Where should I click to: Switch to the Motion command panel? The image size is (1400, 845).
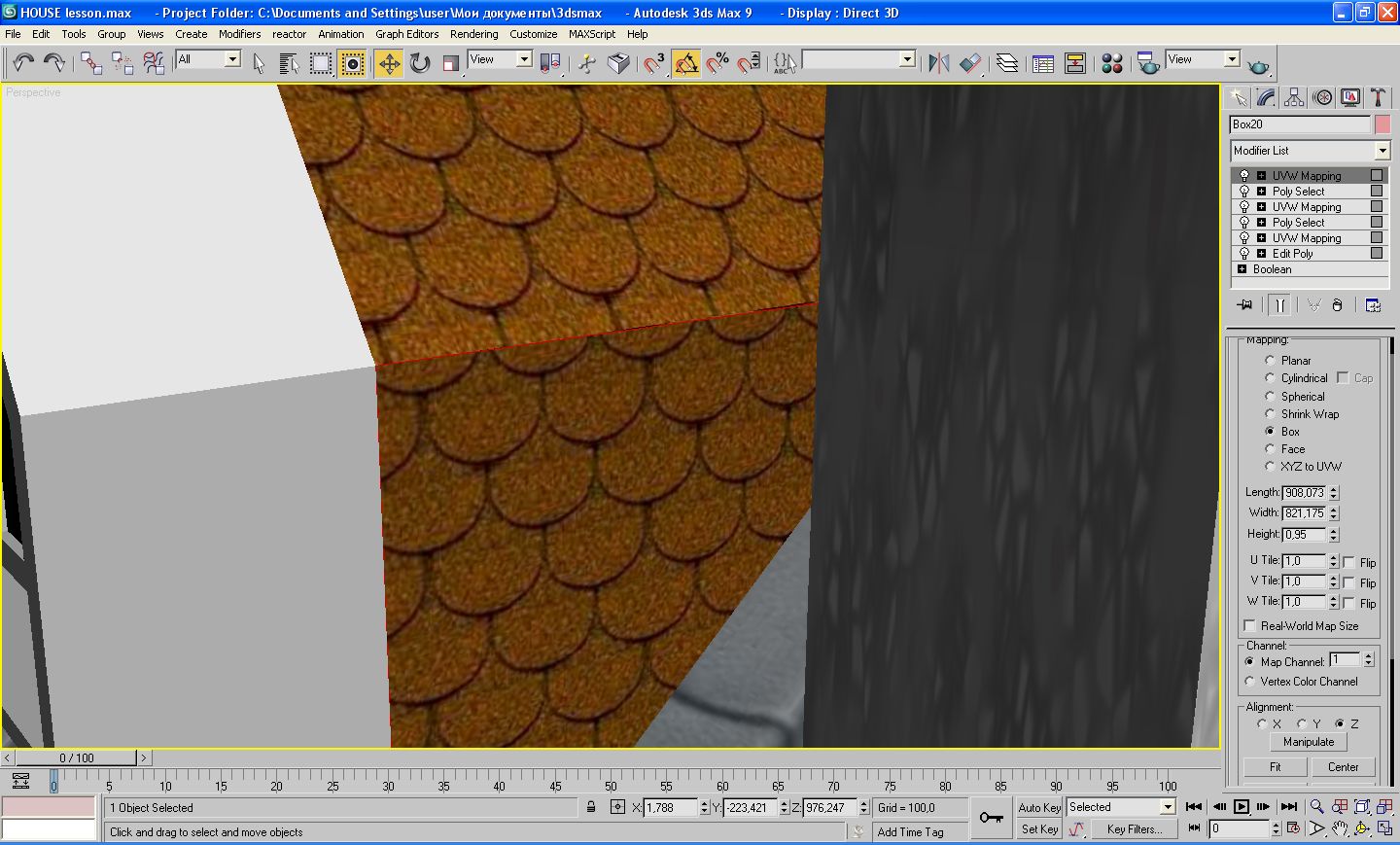1322,97
